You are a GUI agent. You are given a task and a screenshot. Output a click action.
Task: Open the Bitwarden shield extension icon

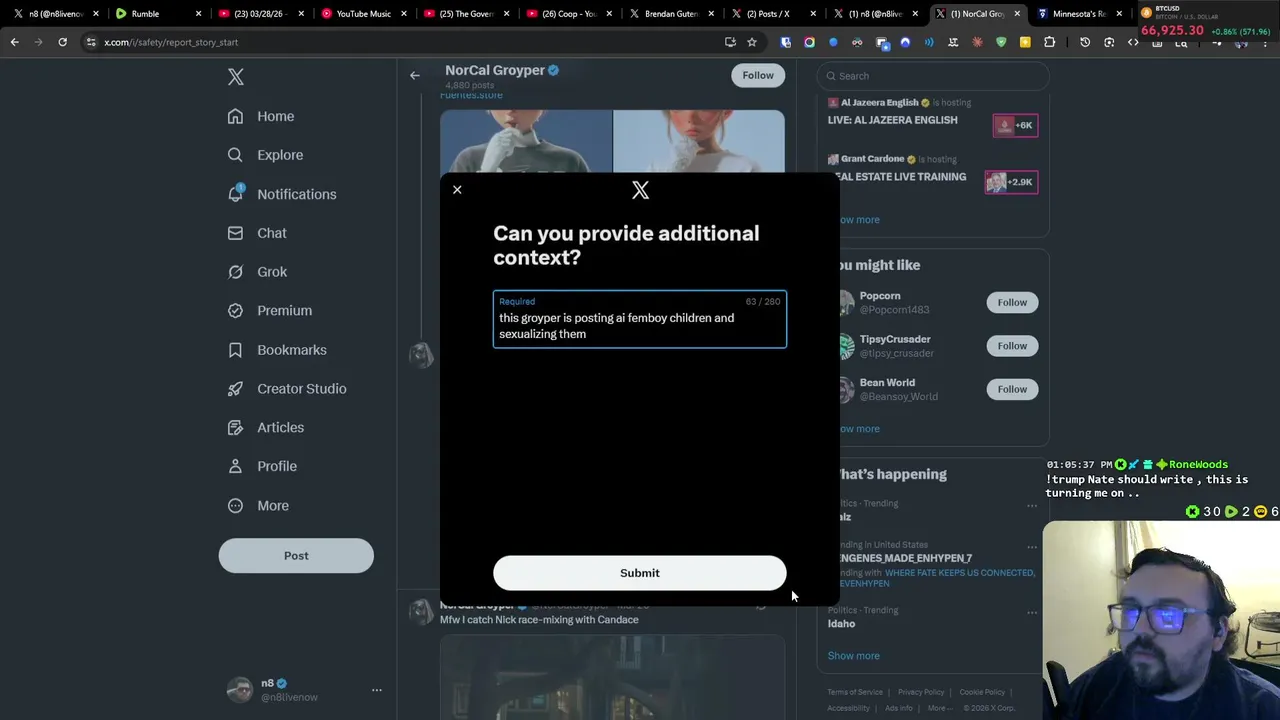[786, 42]
